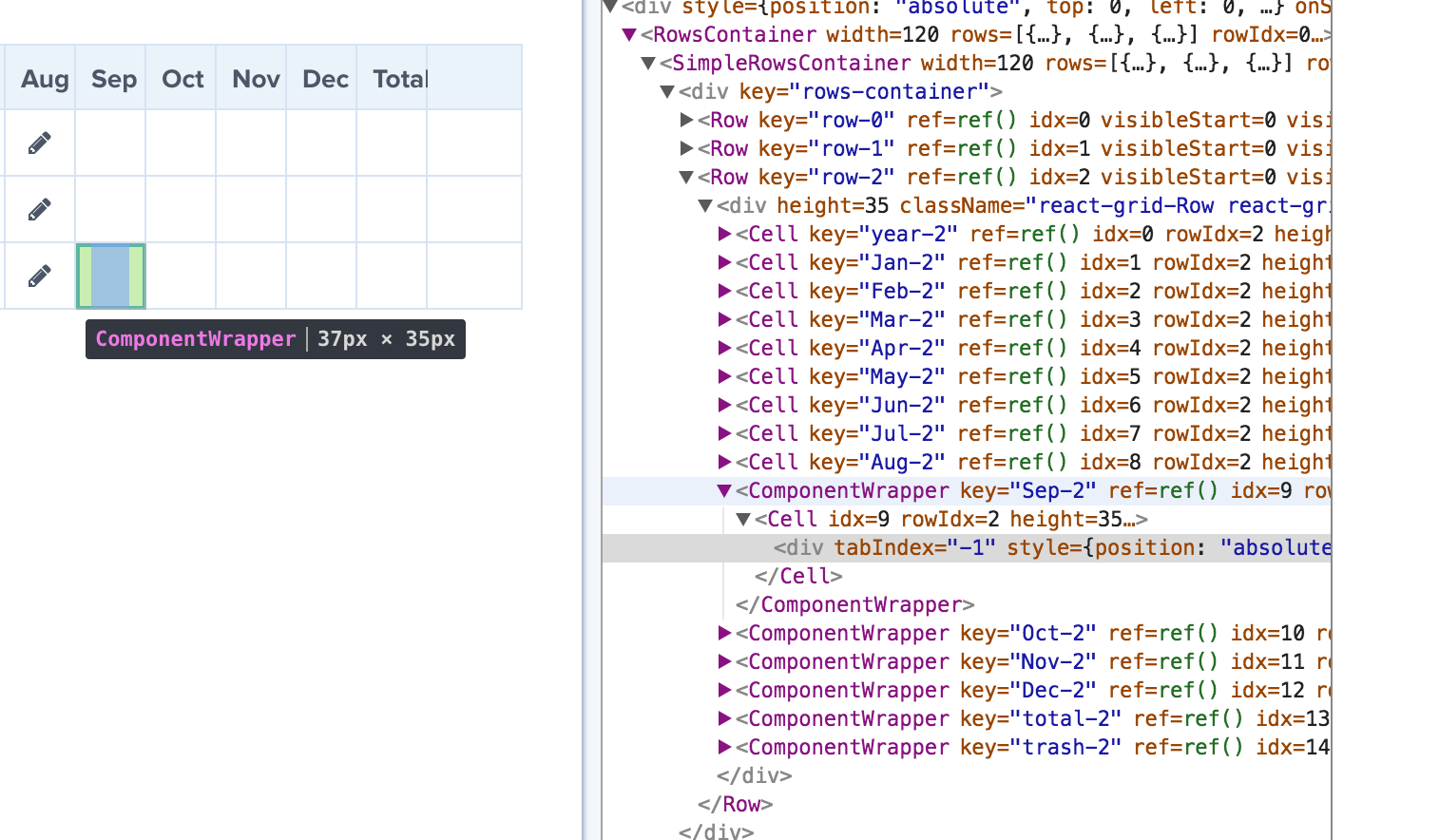The image size is (1439, 840).
Task: Collapse the RowsContainer node
Action: tap(628, 34)
